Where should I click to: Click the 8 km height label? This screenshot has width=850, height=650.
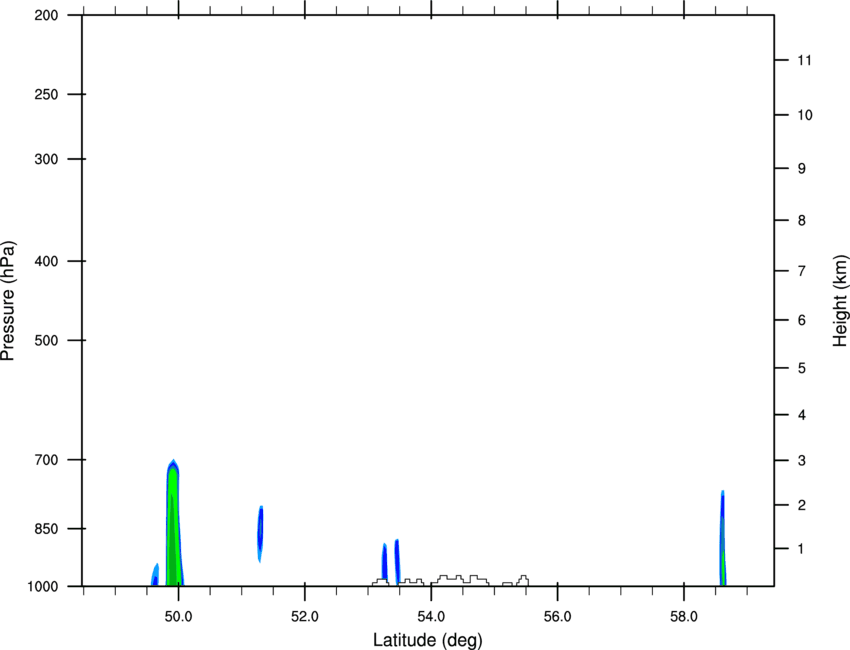(802, 220)
